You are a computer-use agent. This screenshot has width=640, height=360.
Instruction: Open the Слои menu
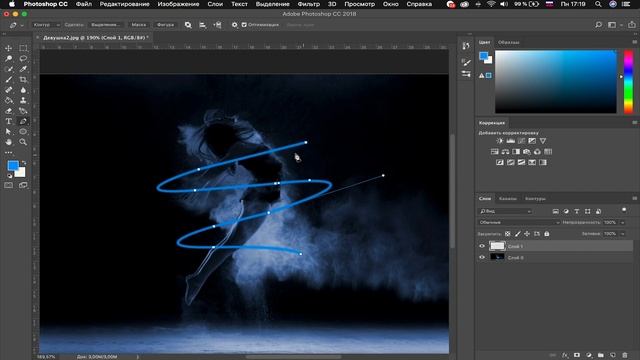coord(215,4)
